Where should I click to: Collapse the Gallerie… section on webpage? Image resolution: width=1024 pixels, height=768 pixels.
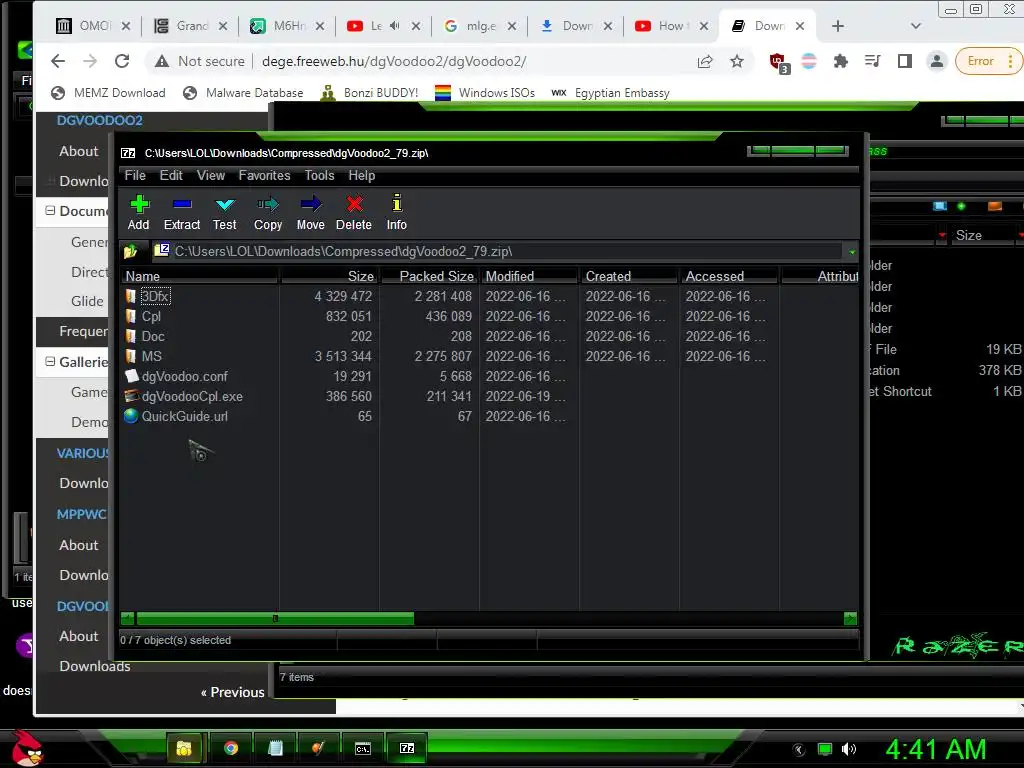point(50,362)
